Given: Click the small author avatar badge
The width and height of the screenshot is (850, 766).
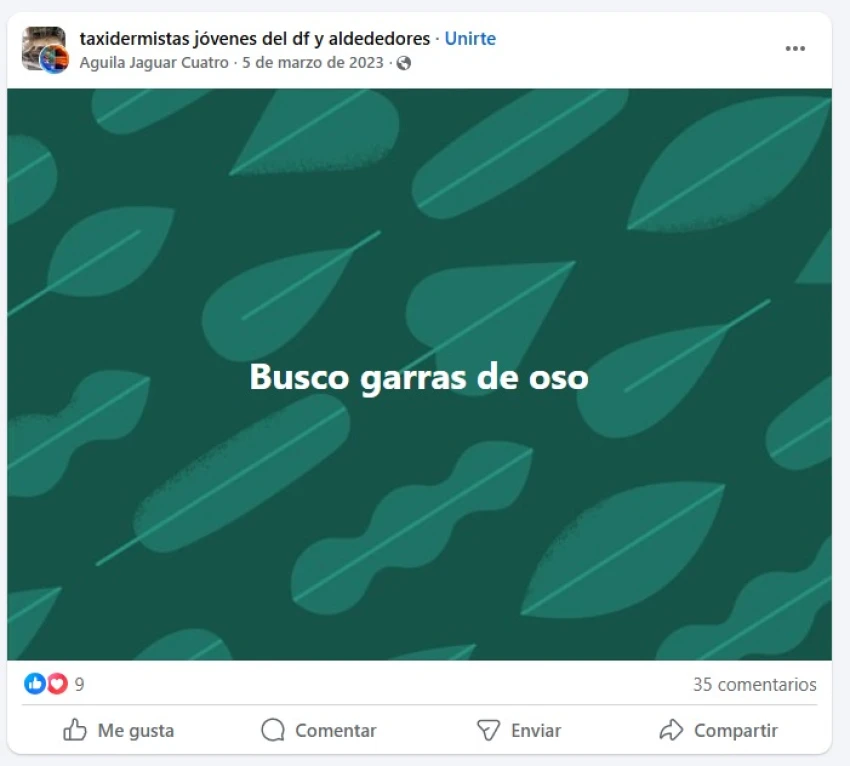Looking at the screenshot, I should (54, 59).
